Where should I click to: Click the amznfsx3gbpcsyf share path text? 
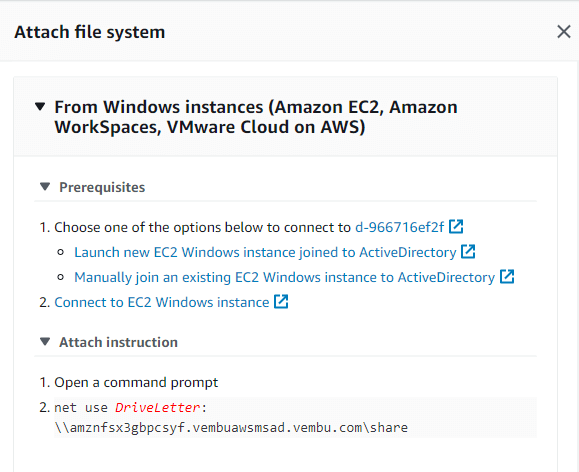[231, 428]
